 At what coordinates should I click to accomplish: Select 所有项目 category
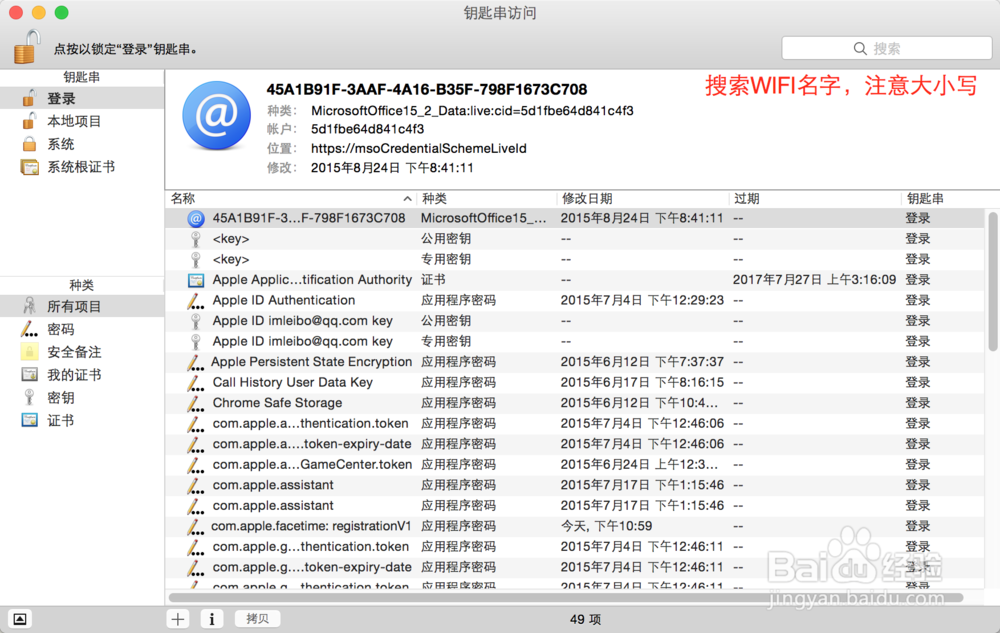click(x=82, y=307)
